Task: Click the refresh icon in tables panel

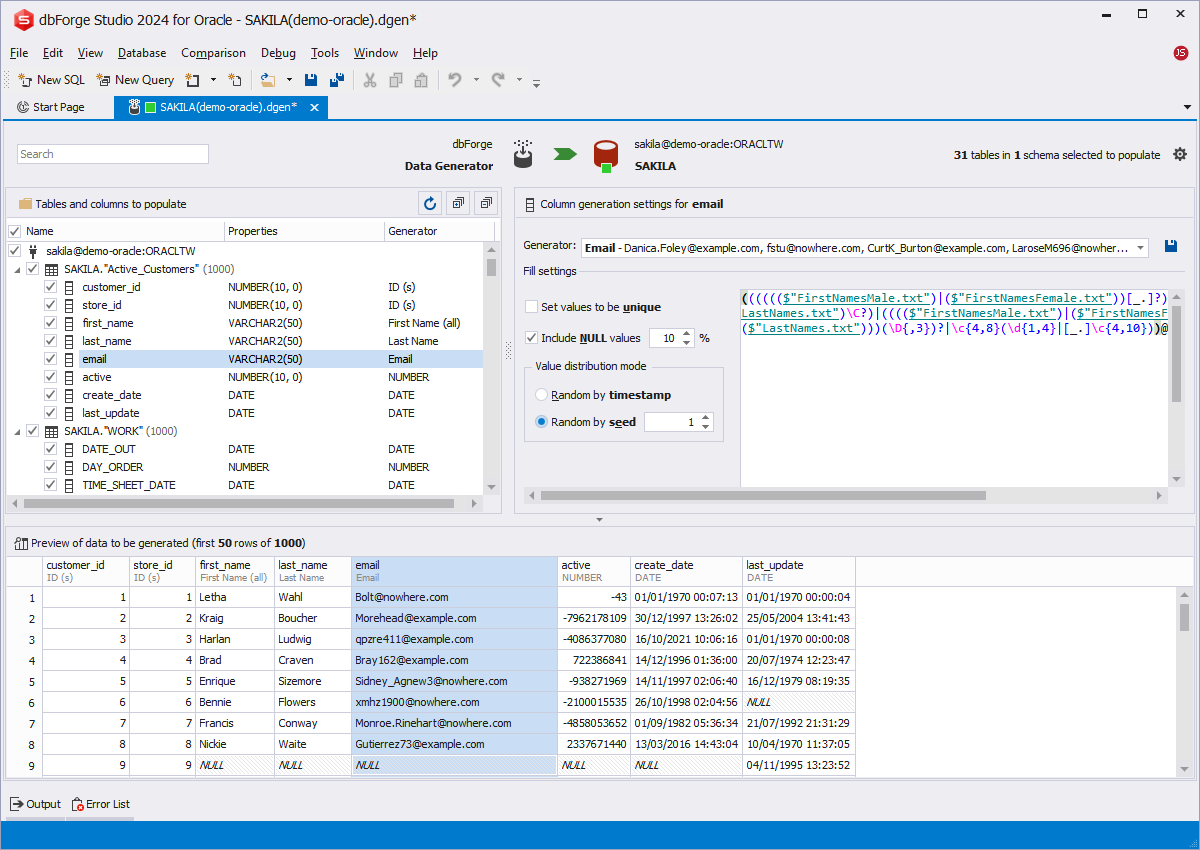Action: pyautogui.click(x=430, y=204)
